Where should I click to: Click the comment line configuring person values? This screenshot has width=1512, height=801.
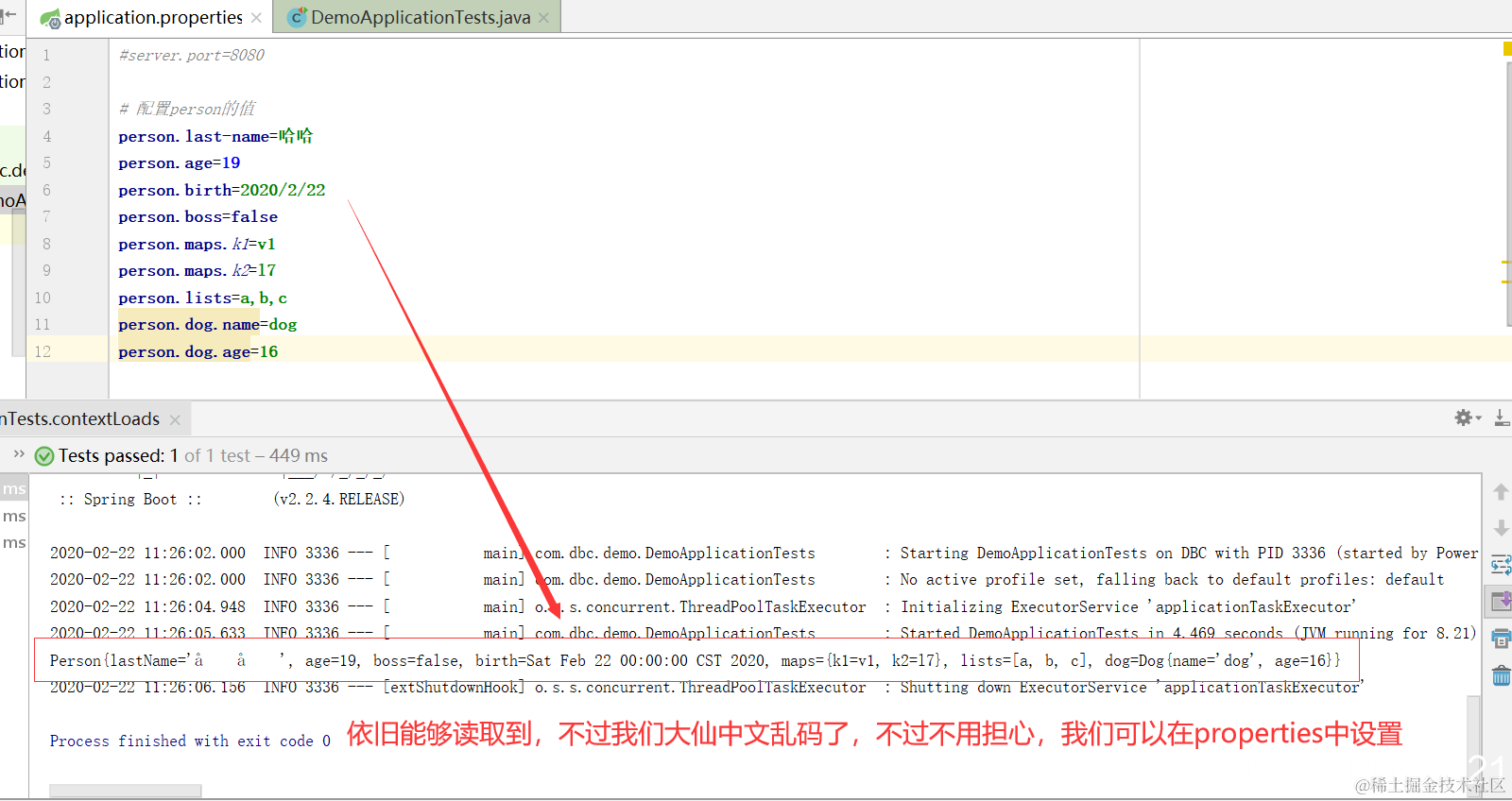(x=187, y=109)
